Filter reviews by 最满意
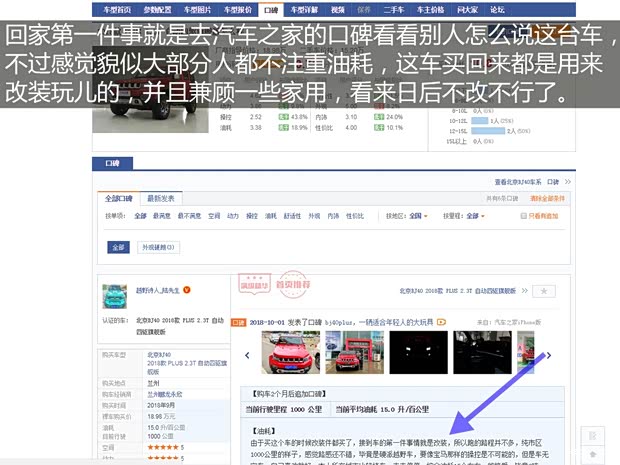 [162, 216]
